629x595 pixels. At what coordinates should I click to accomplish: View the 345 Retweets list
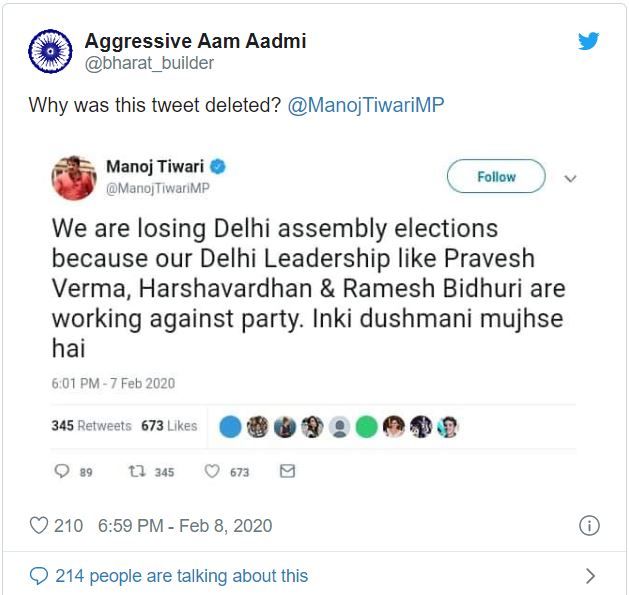[x=91, y=426]
